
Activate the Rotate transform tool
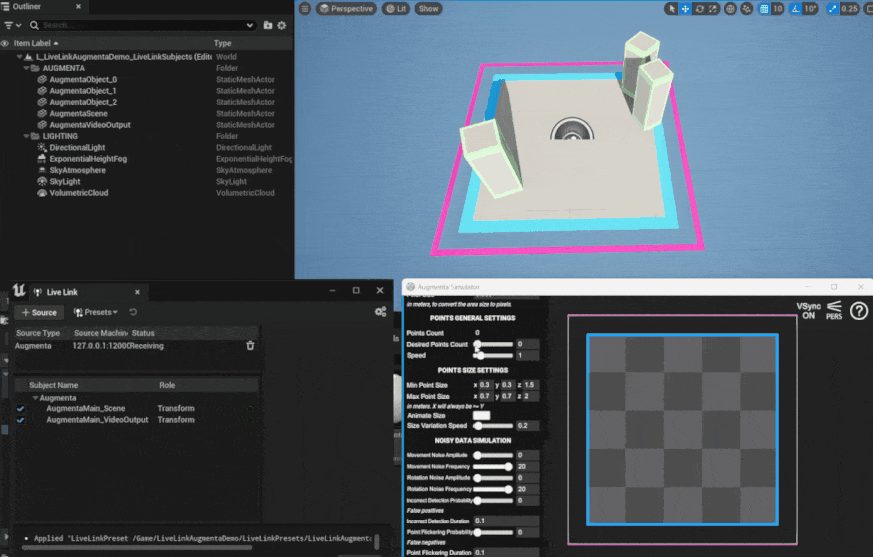coord(699,8)
